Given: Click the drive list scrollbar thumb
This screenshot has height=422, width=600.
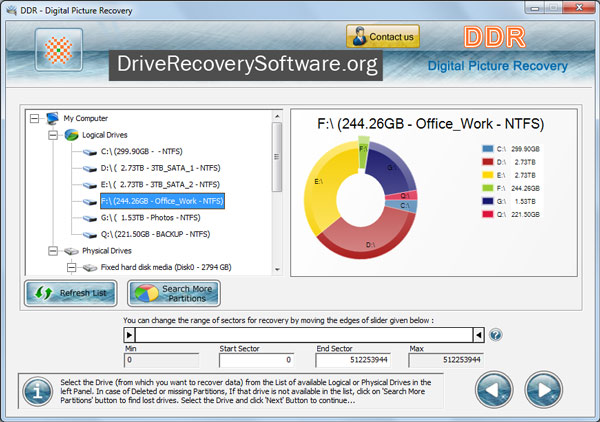Looking at the screenshot, I should 277,157.
